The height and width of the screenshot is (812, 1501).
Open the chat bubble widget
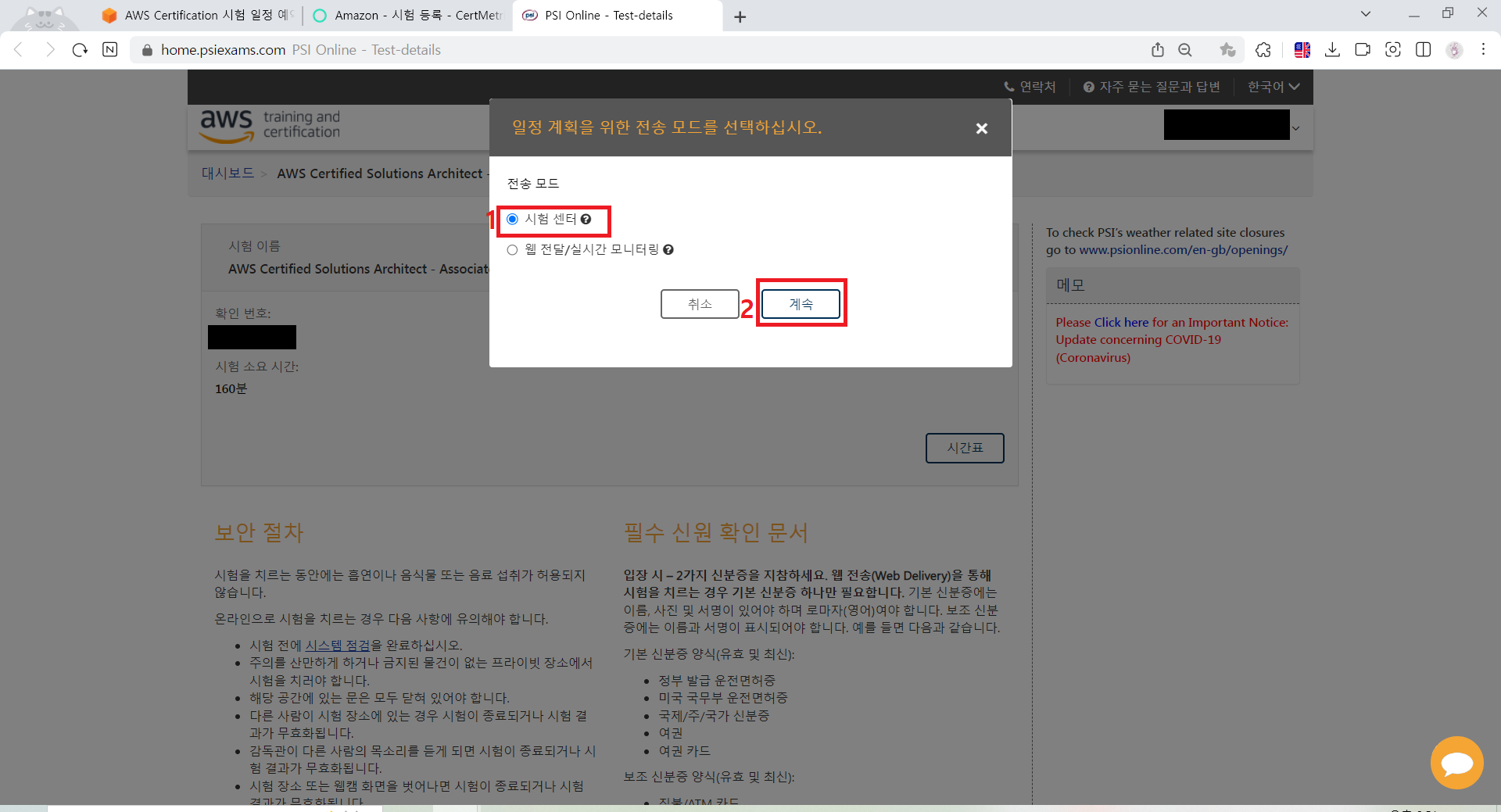click(x=1456, y=763)
